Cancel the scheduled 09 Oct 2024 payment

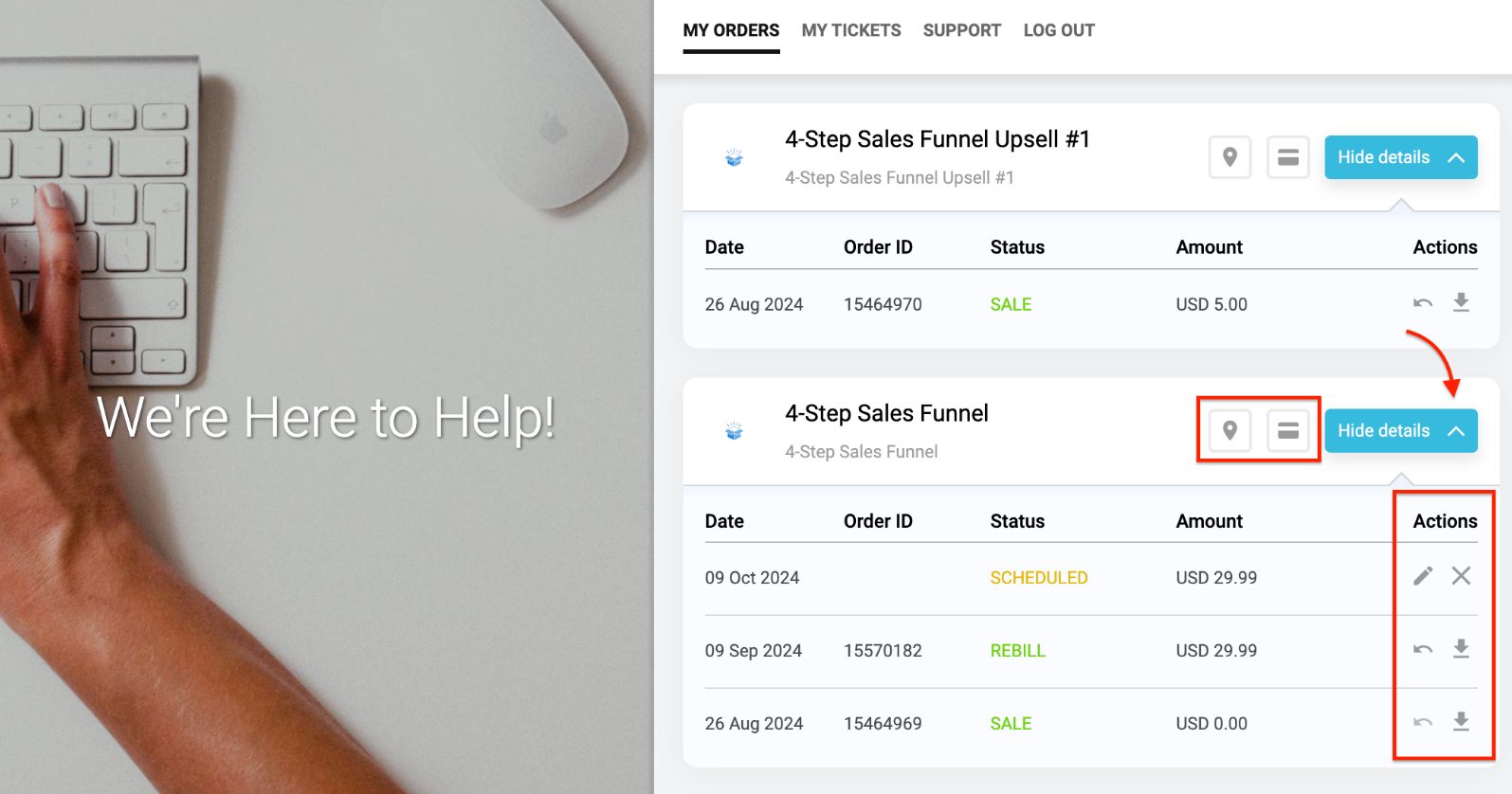1461,575
